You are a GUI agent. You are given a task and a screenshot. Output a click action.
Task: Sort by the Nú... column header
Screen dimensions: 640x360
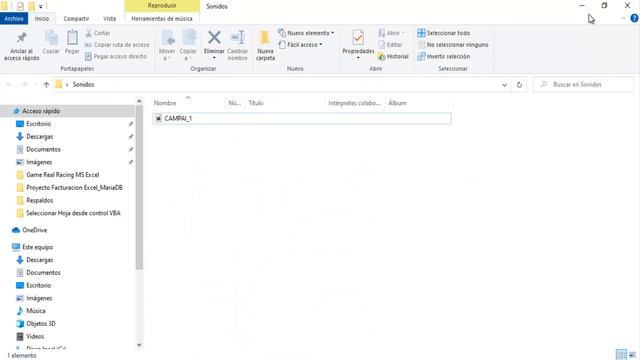point(235,103)
